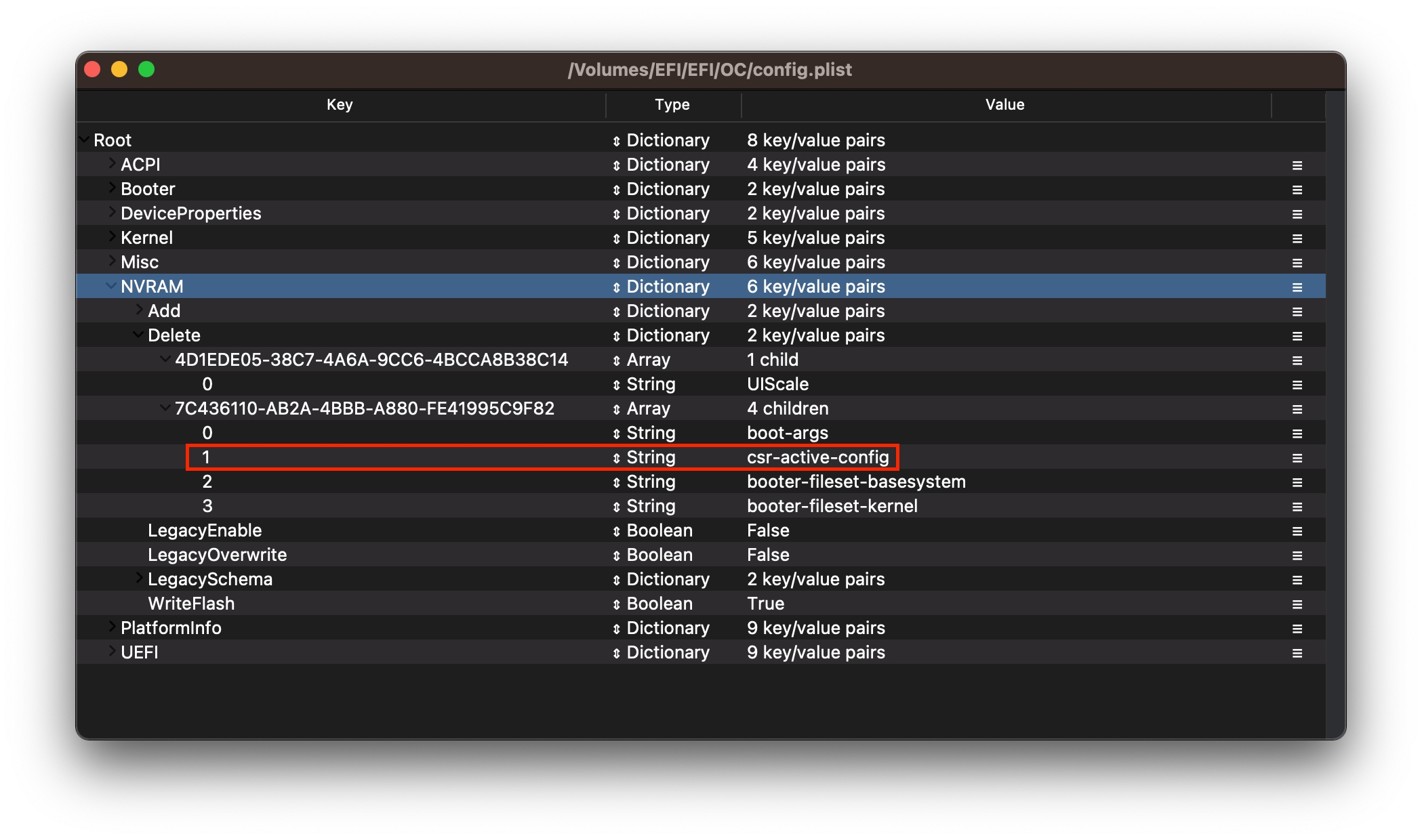Open the LegacyEnable Boolean type stepper

pos(616,532)
